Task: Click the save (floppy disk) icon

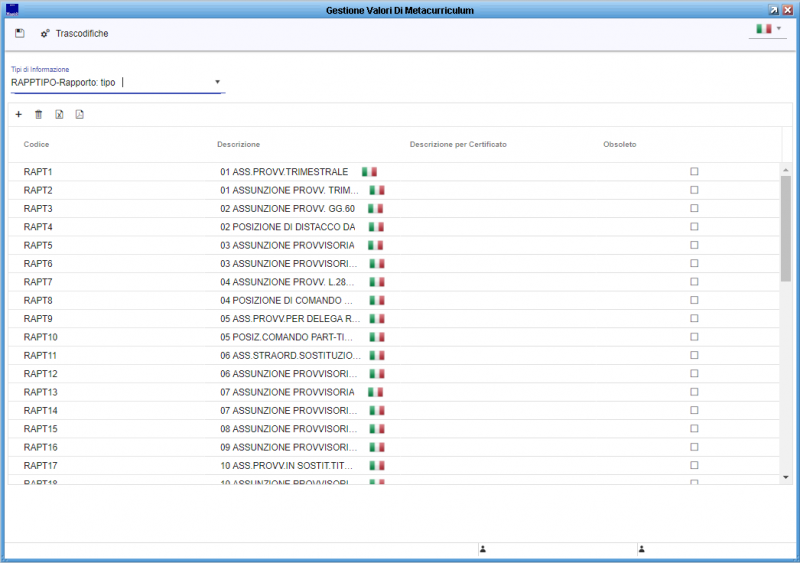Action: pos(20,33)
